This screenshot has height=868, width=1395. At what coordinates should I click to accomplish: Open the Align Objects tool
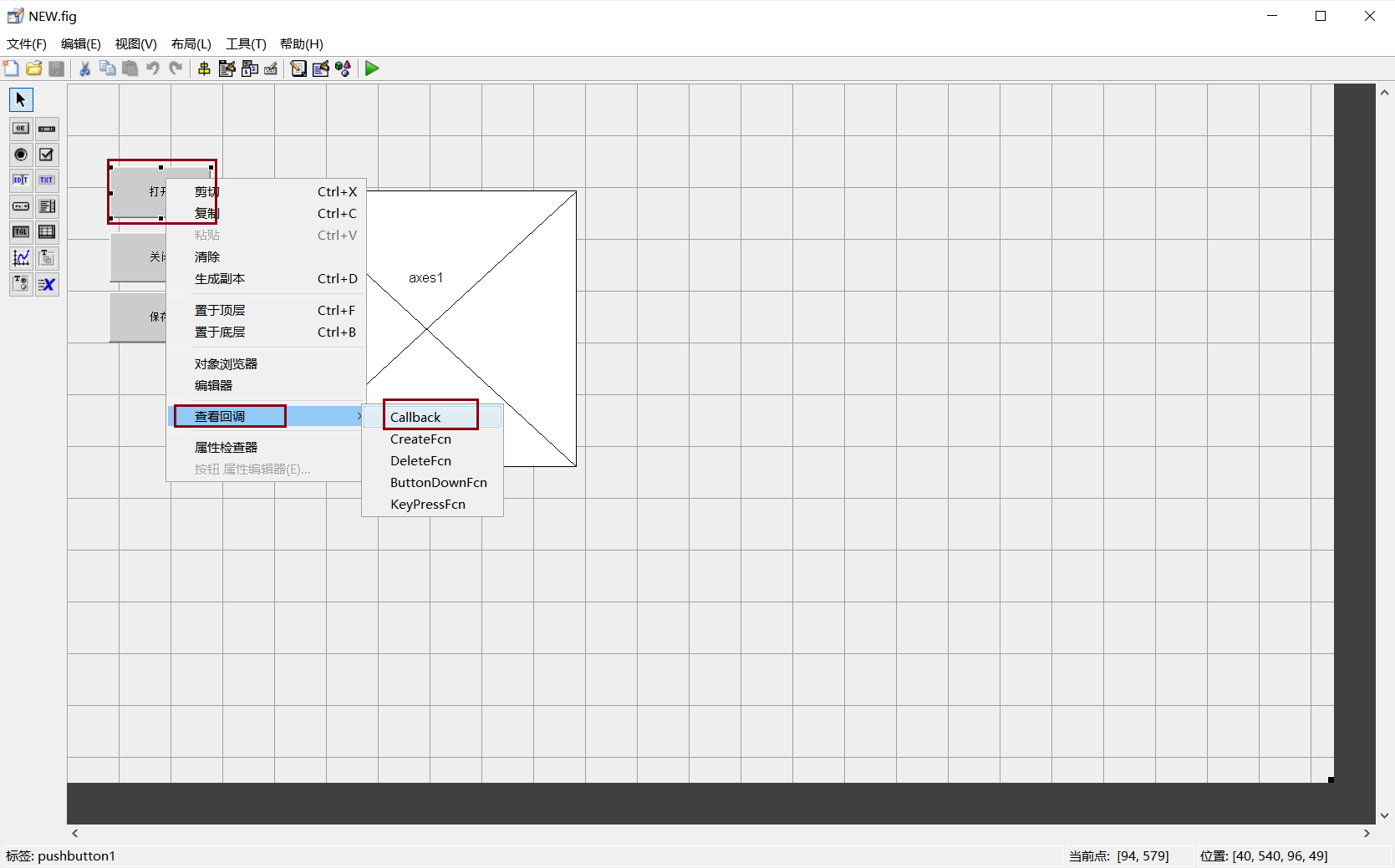(204, 69)
